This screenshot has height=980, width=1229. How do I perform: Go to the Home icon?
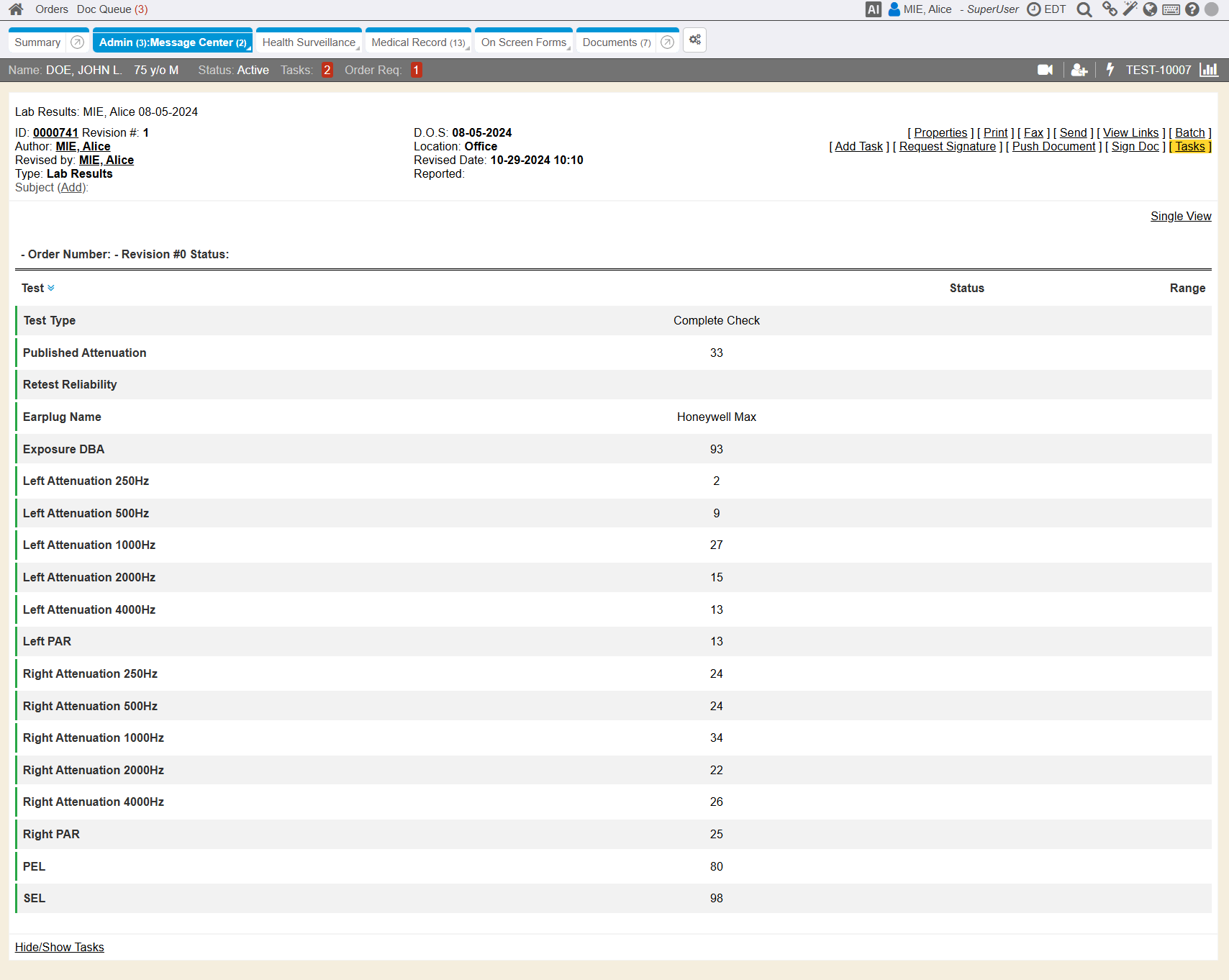click(16, 9)
